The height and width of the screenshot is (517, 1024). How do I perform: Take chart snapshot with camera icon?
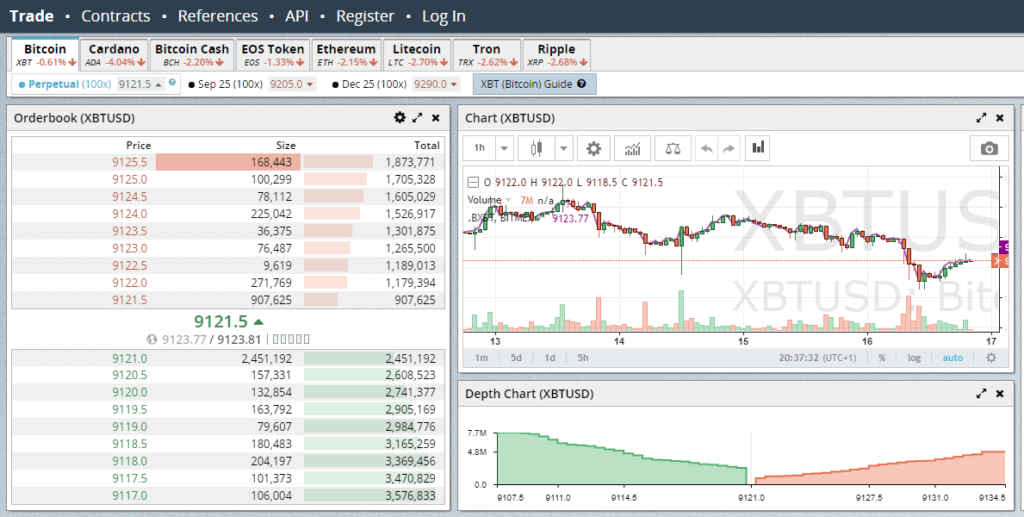click(x=989, y=148)
